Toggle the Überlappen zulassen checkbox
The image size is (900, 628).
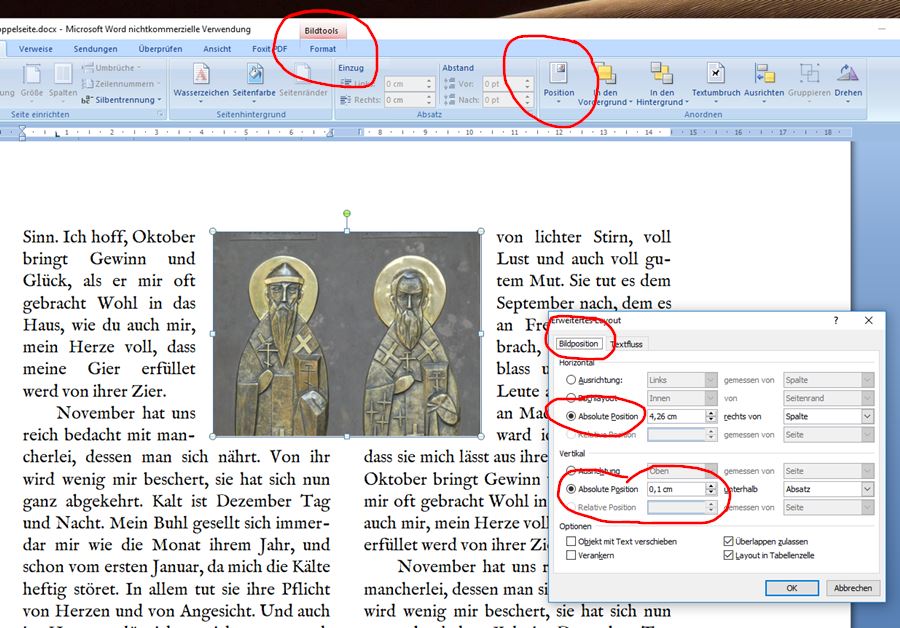click(728, 541)
